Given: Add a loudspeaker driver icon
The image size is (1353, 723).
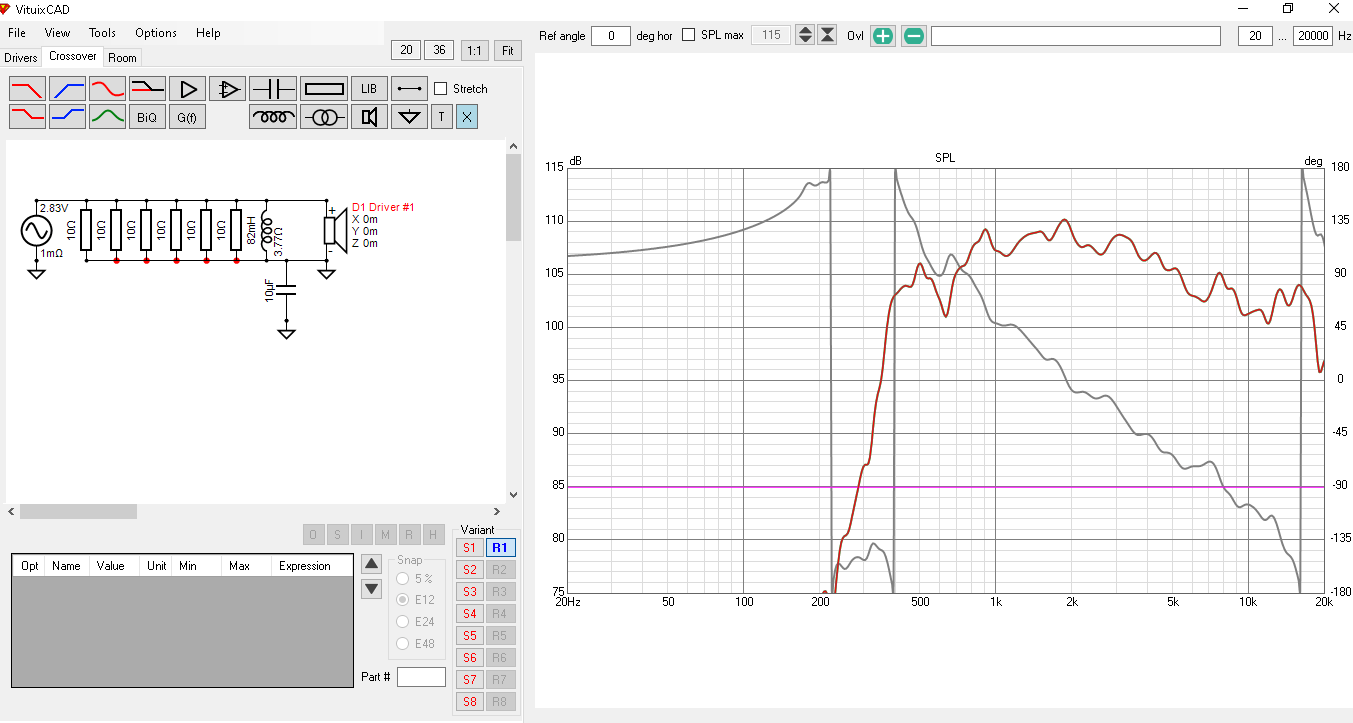Looking at the screenshot, I should (x=369, y=117).
